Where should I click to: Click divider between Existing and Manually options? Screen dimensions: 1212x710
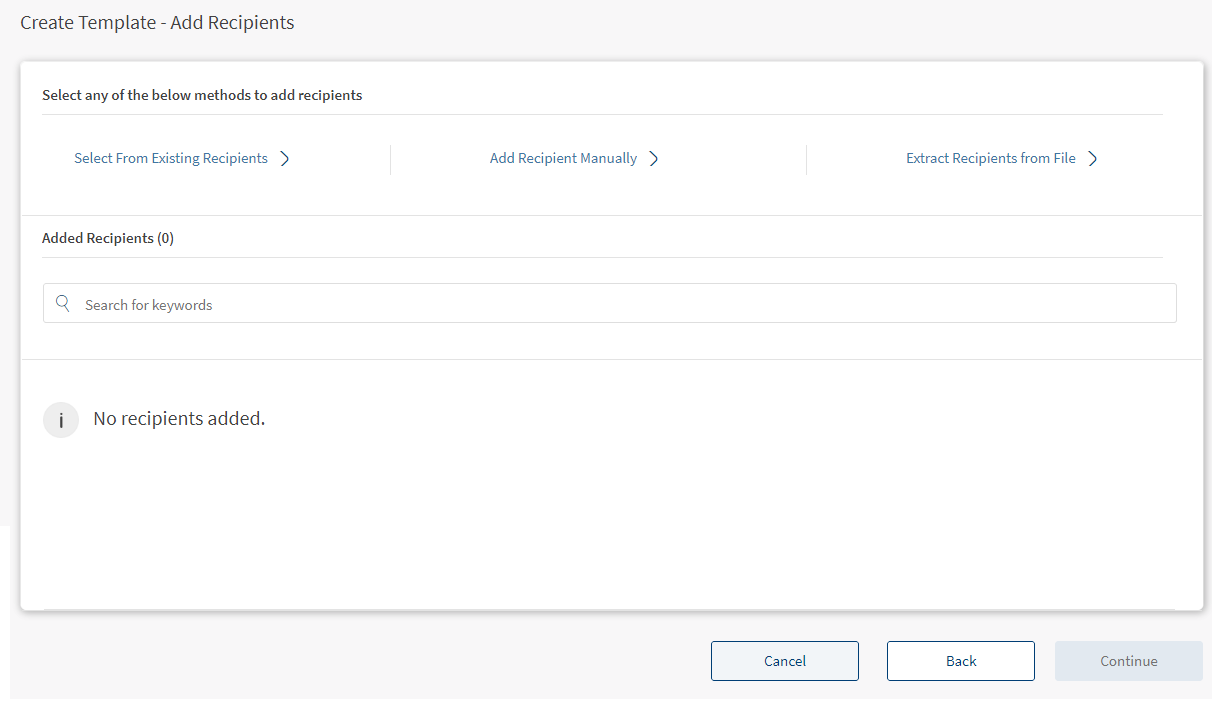[x=390, y=160]
